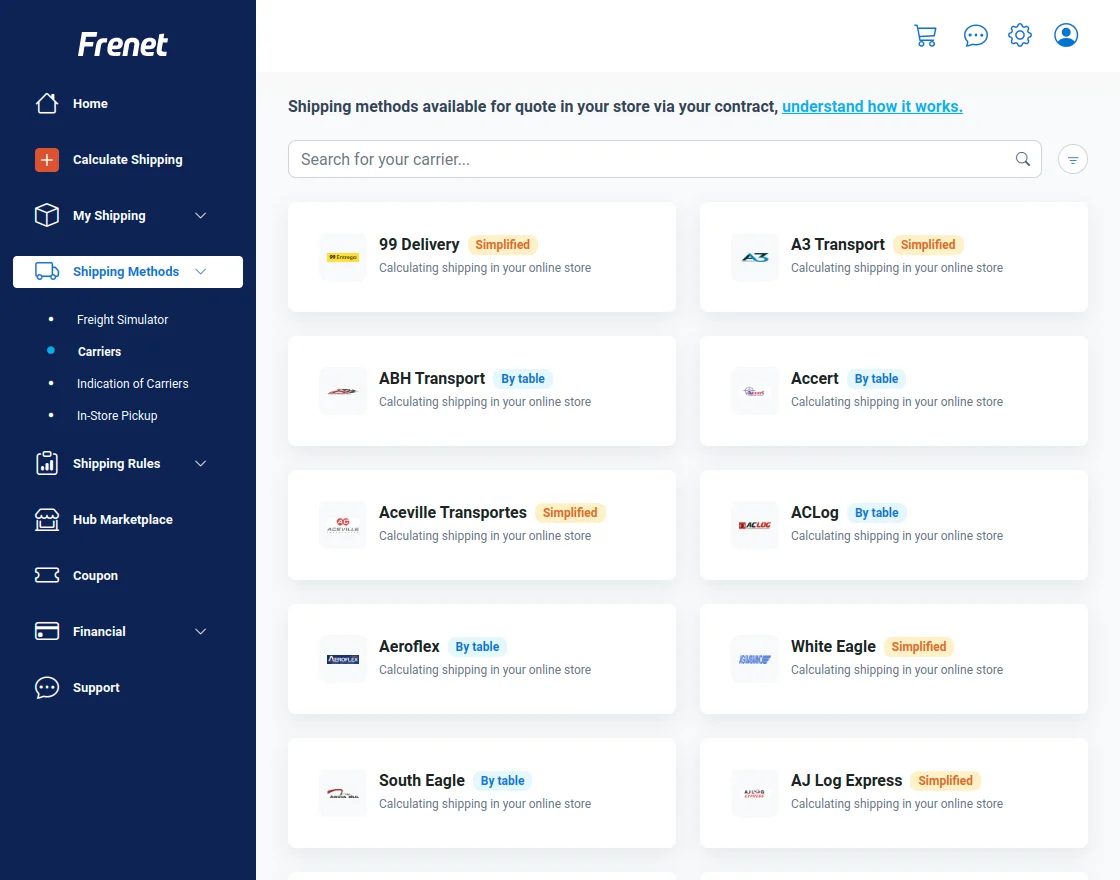The image size is (1120, 880).
Task: Open the Accert carrier name
Action: [x=815, y=379]
